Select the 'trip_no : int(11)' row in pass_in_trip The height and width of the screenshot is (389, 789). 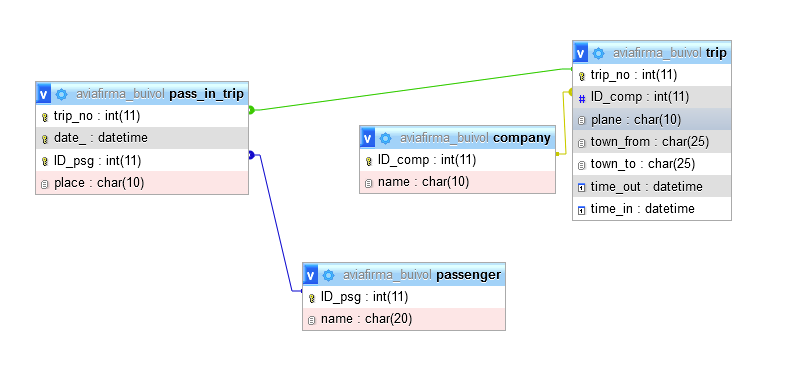[x=142, y=116]
